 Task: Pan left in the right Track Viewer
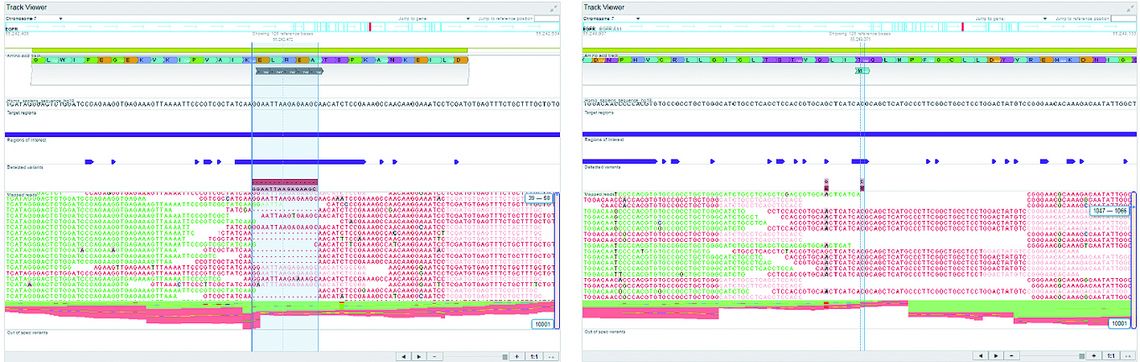[981, 356]
